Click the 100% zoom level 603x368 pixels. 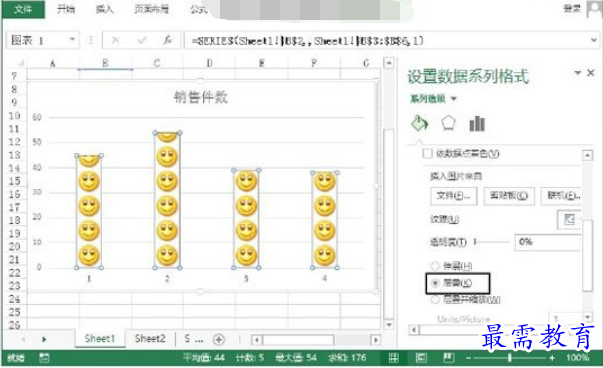pyautogui.click(x=577, y=358)
